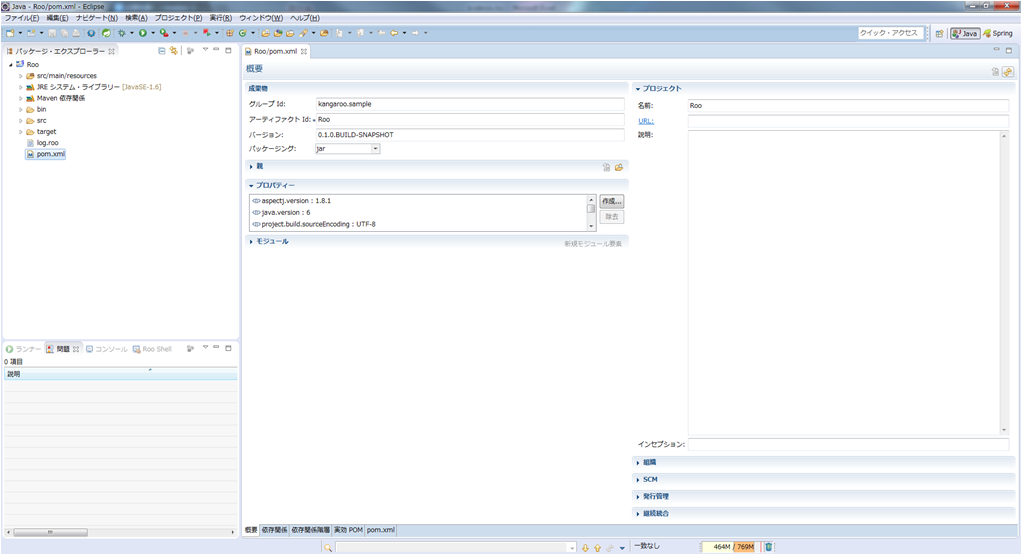Click the properties list scrollbar

[592, 213]
